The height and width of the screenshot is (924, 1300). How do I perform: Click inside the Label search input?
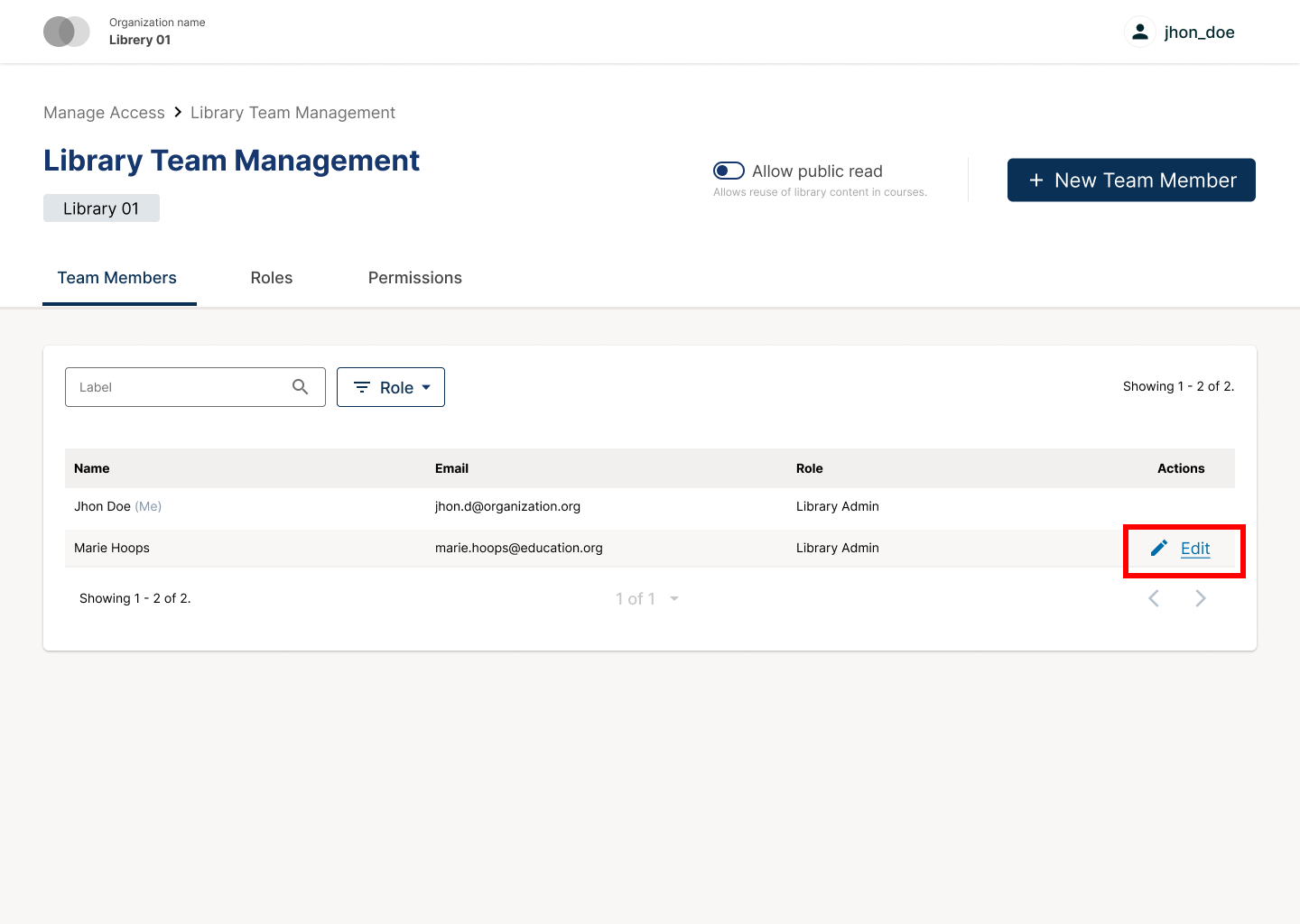[172, 386]
